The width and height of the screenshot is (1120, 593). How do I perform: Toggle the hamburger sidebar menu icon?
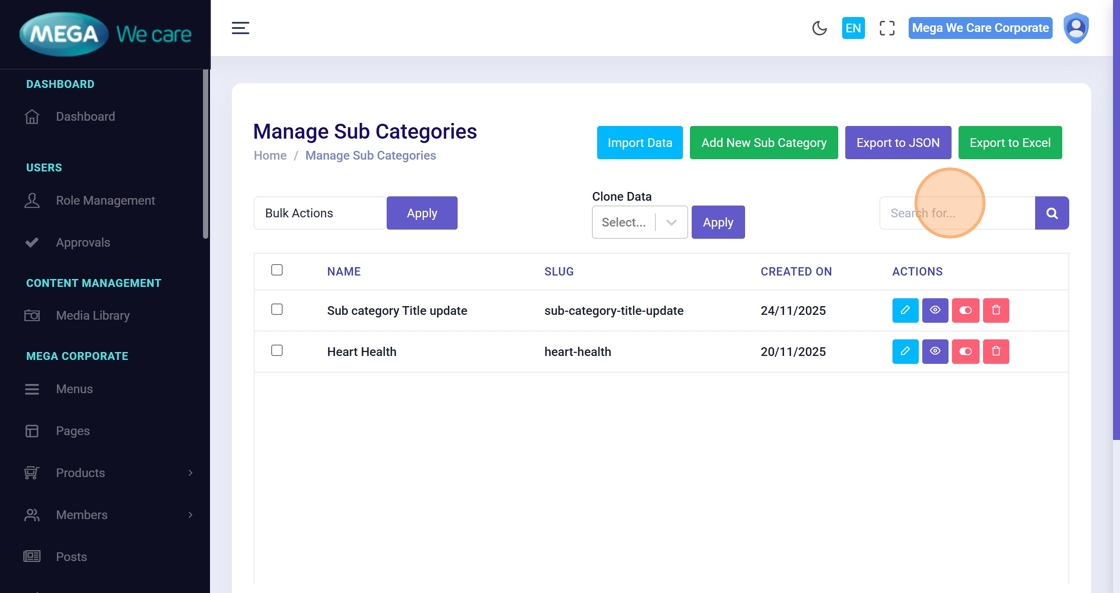click(240, 28)
